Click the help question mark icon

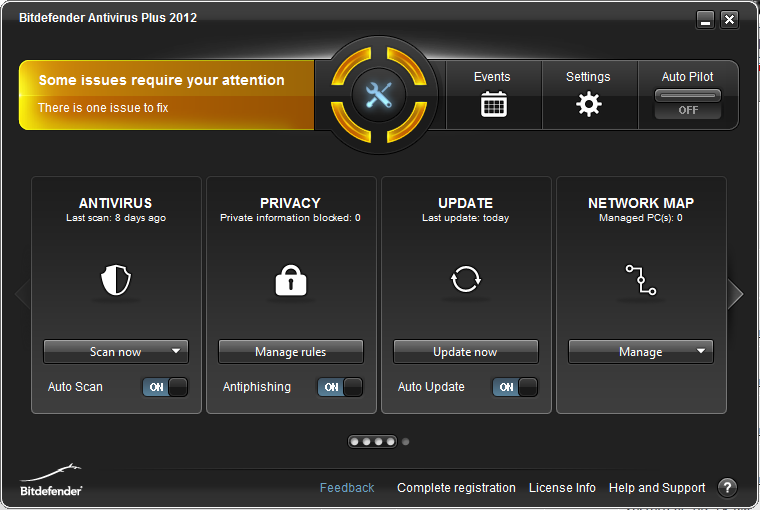(727, 487)
